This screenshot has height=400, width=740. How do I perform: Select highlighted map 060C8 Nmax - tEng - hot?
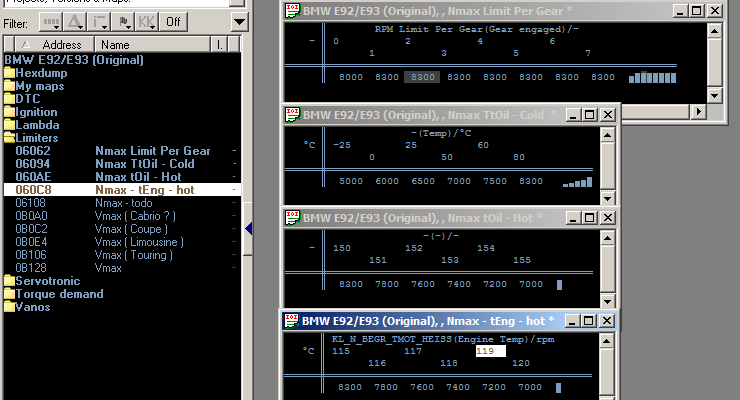point(122,190)
